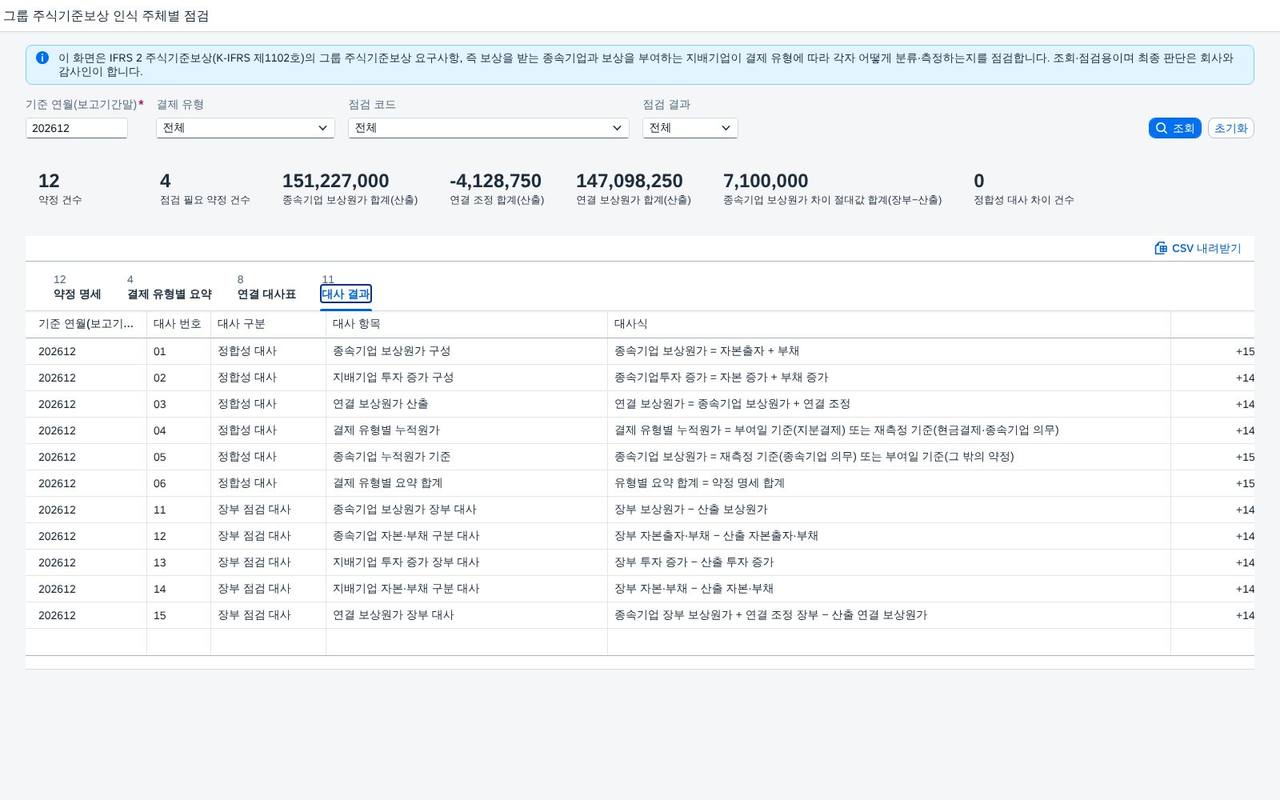Click the 대사식 column header

click(889, 324)
